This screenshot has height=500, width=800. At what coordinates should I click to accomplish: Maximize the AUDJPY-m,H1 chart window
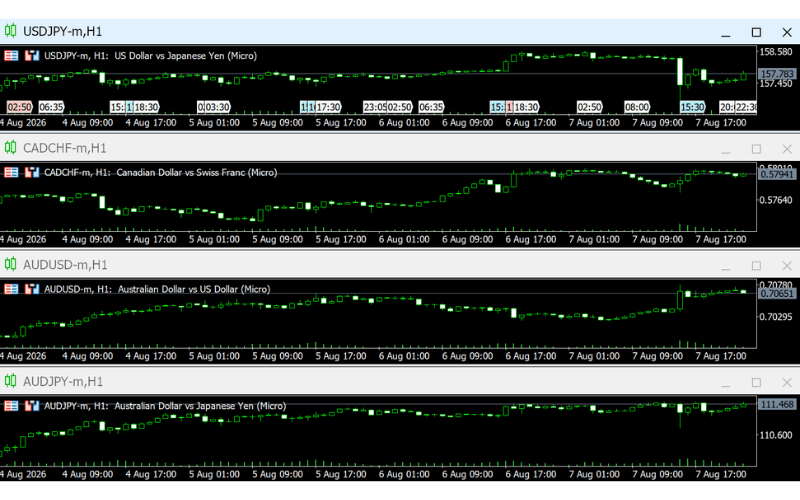click(756, 383)
